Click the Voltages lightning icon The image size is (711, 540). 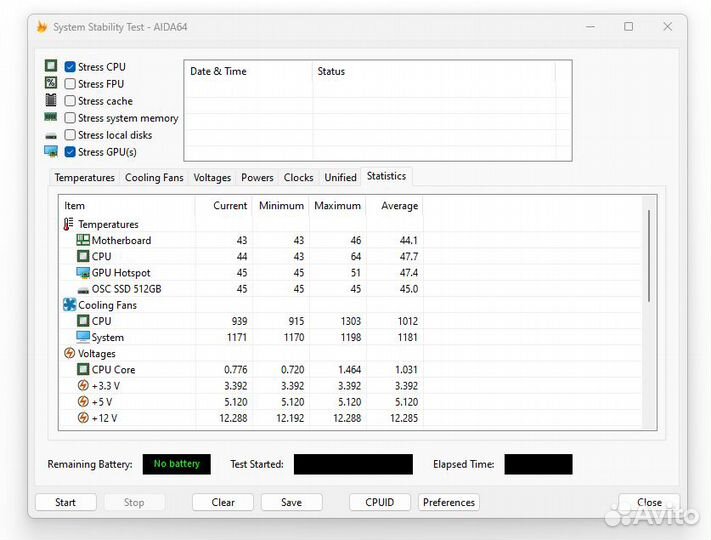point(69,353)
